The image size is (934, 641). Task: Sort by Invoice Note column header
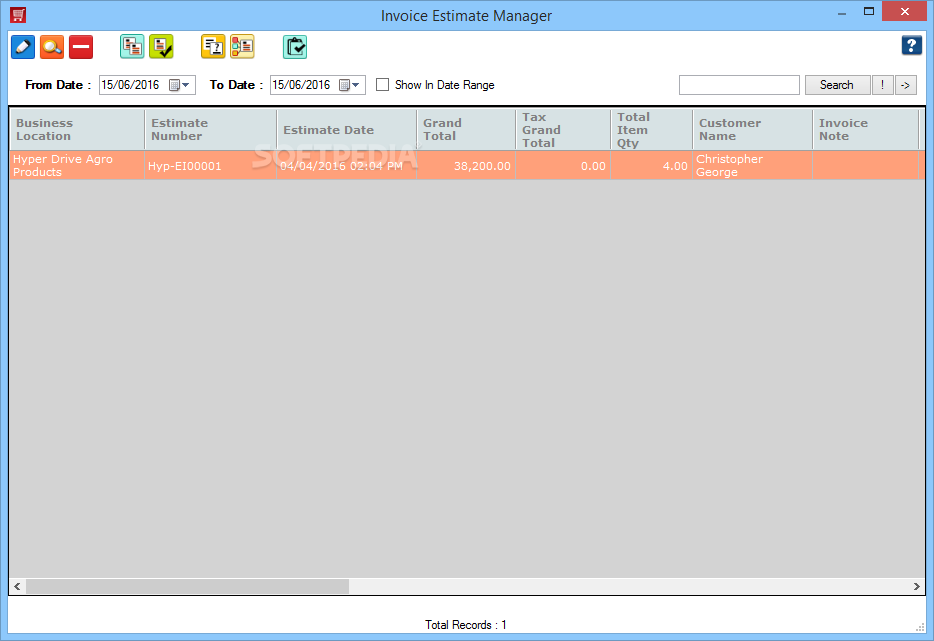pos(866,129)
